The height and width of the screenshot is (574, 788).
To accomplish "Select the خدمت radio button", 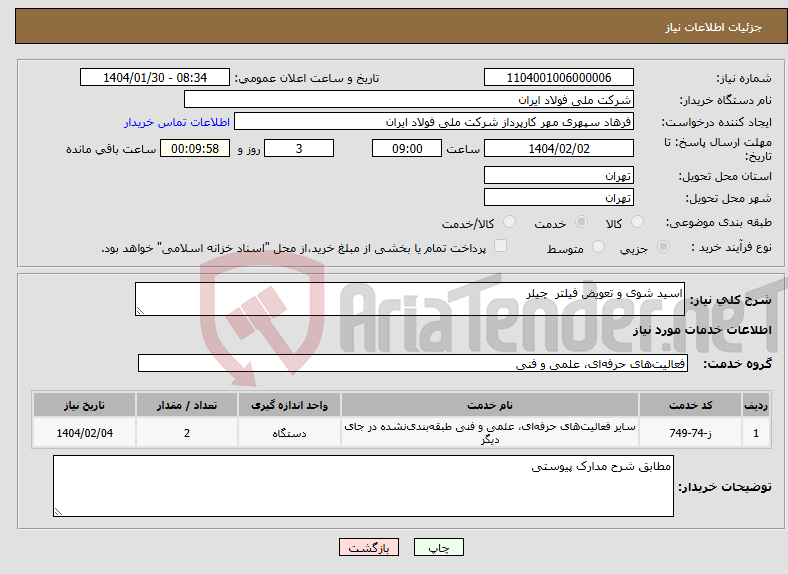I will 581,222.
